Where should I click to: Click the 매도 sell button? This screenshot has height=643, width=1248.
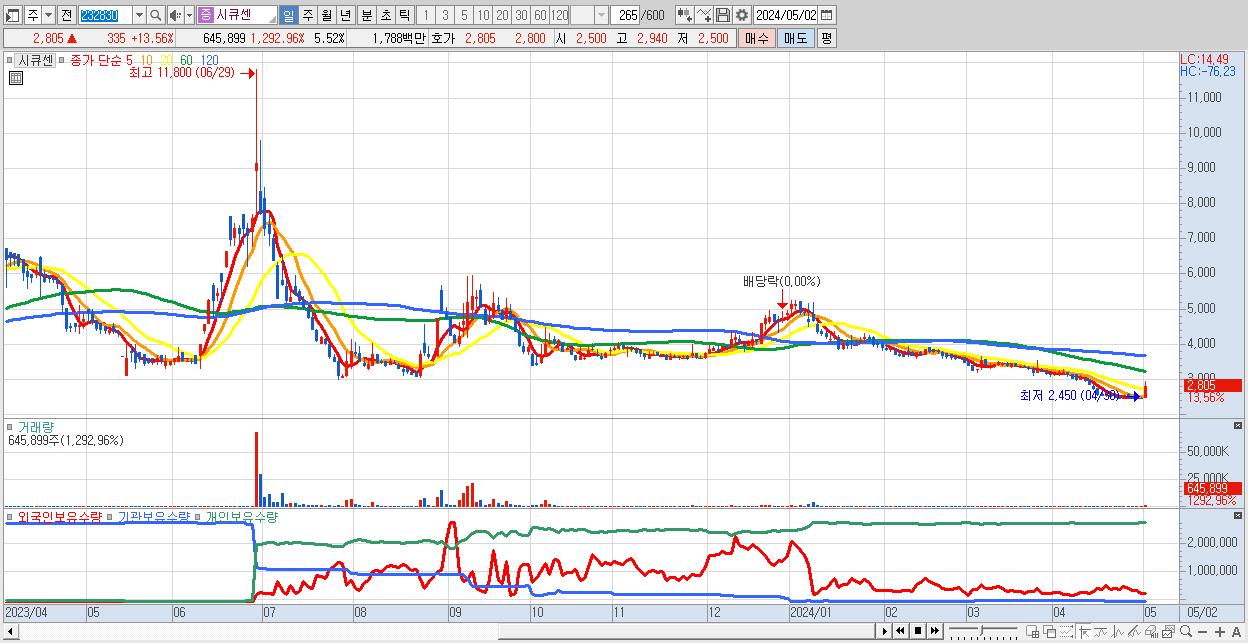[x=795, y=38]
